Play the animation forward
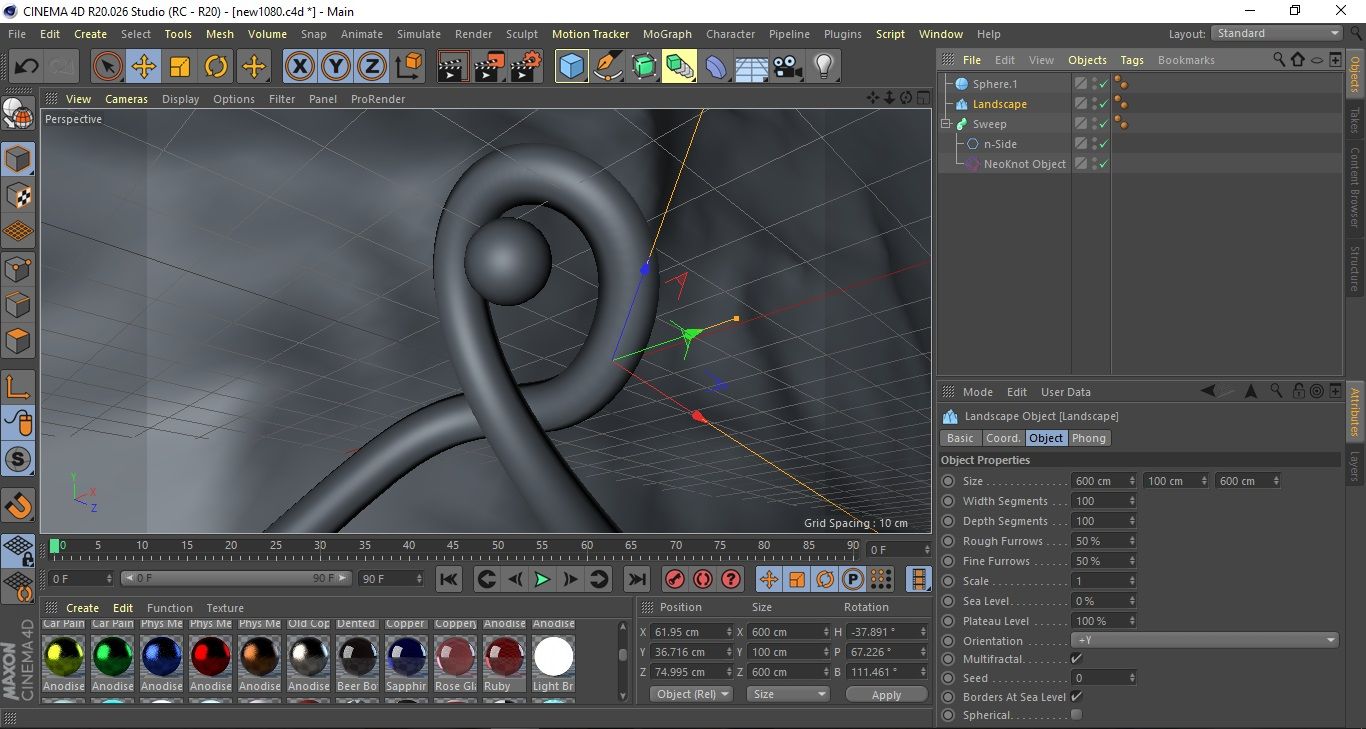Screen dimensions: 1366x729 541,579
